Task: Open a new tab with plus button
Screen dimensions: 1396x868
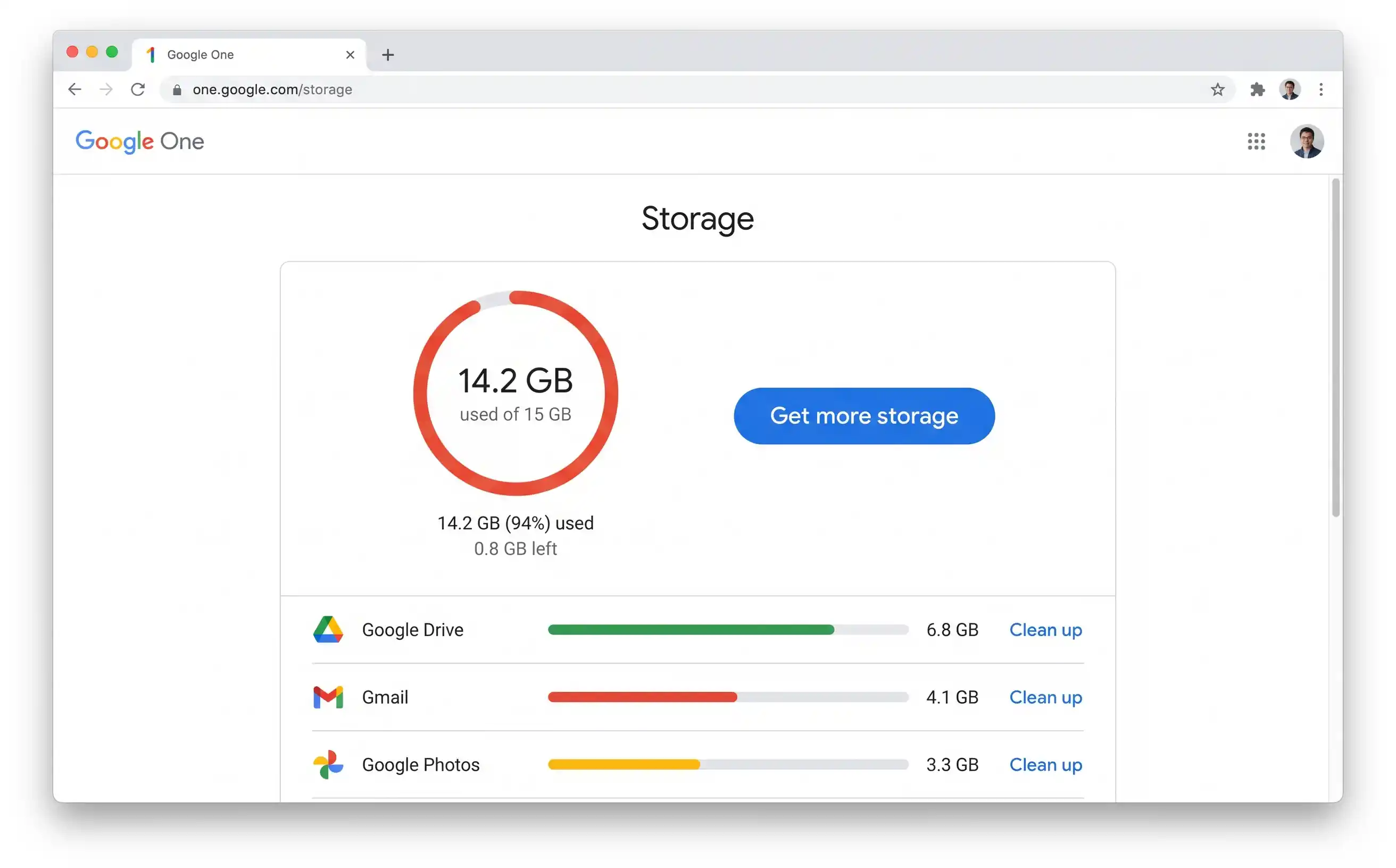Action: [x=388, y=55]
